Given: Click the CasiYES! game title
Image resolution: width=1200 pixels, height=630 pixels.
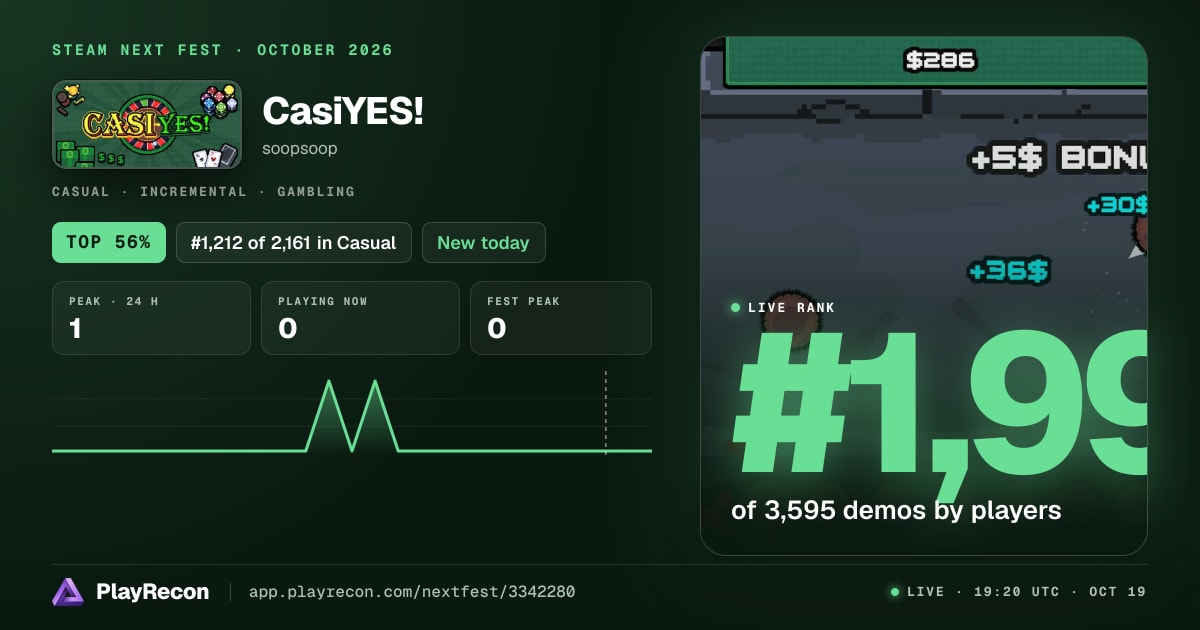Looking at the screenshot, I should click(x=343, y=112).
